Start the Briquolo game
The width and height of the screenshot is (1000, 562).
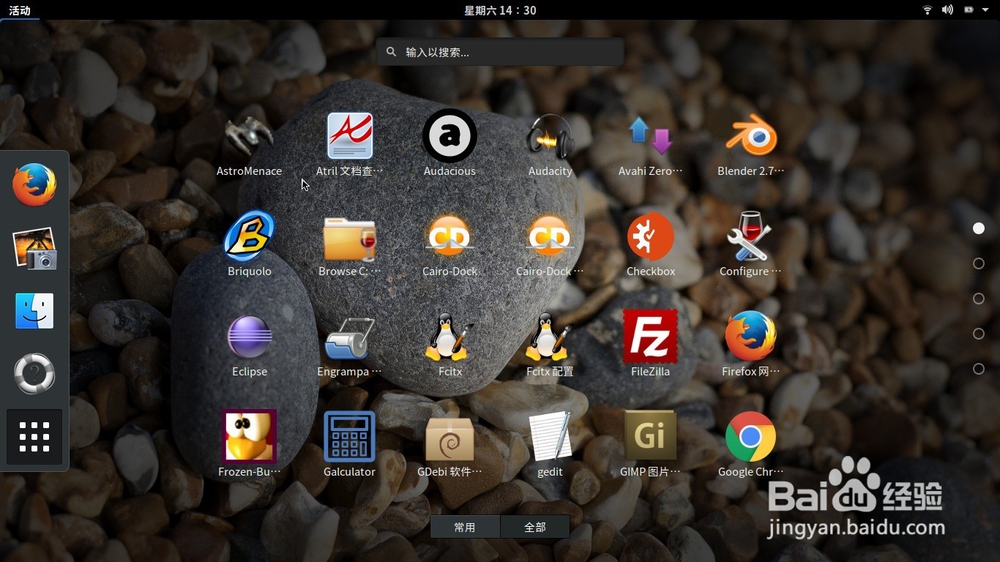click(x=249, y=244)
